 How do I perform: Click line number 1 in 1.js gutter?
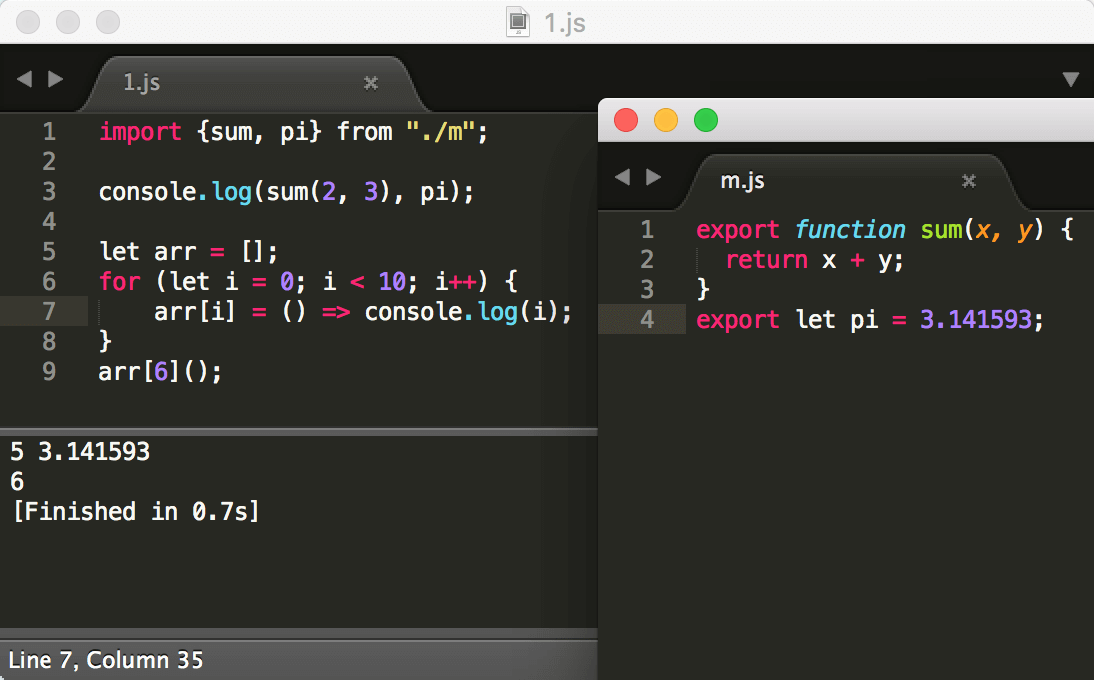pyautogui.click(x=49, y=132)
